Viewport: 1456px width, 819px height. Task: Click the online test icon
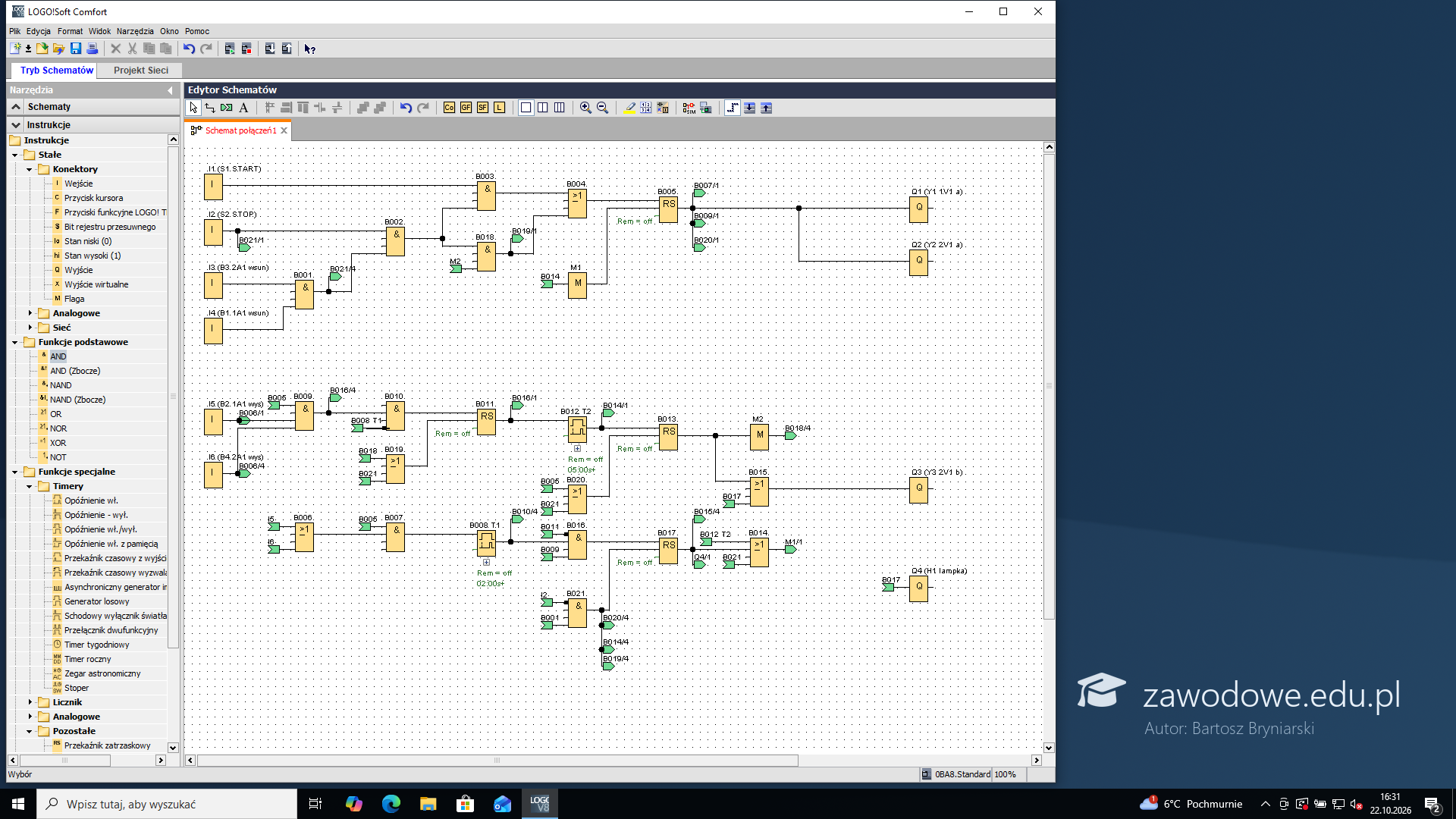[x=705, y=108]
